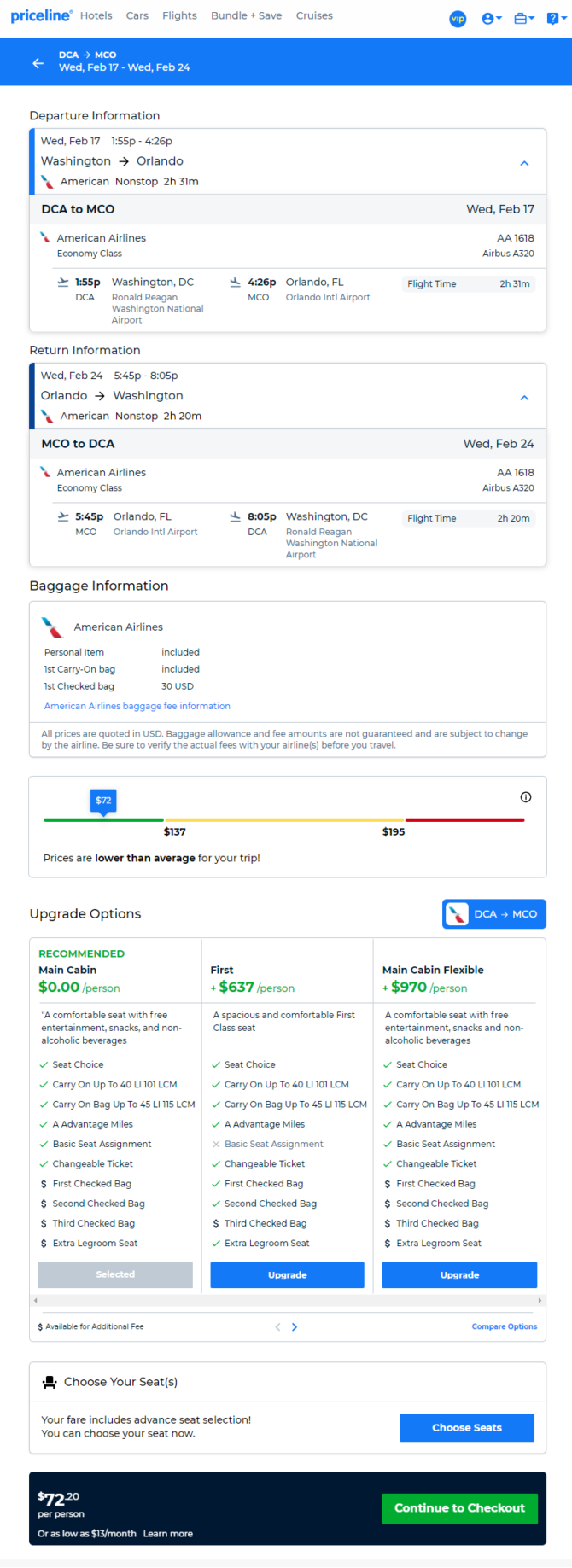This screenshot has width=572, height=1568.
Task: Show next upgrade options with right arrow
Action: click(295, 1326)
